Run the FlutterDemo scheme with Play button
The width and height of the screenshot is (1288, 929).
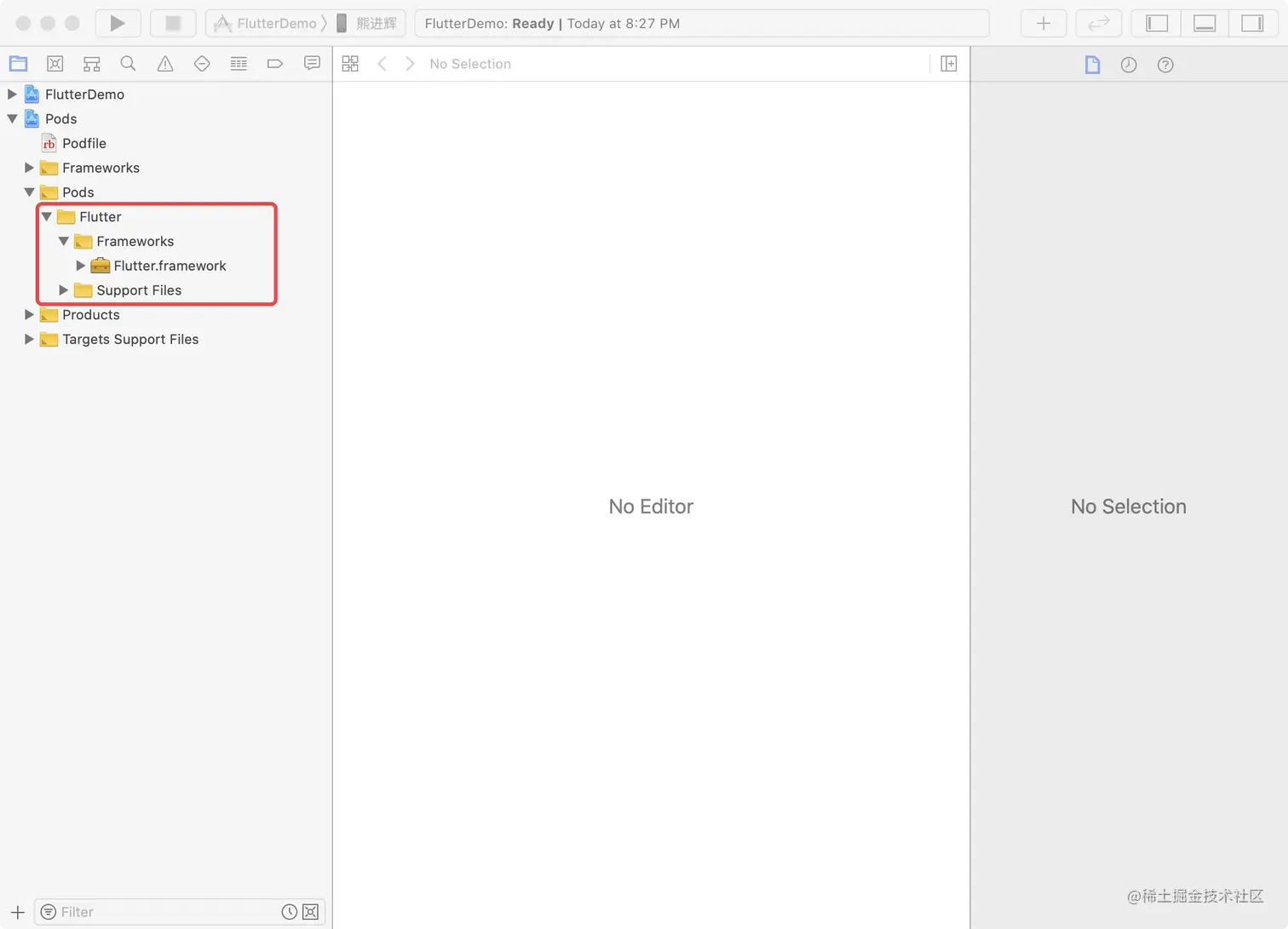[118, 23]
